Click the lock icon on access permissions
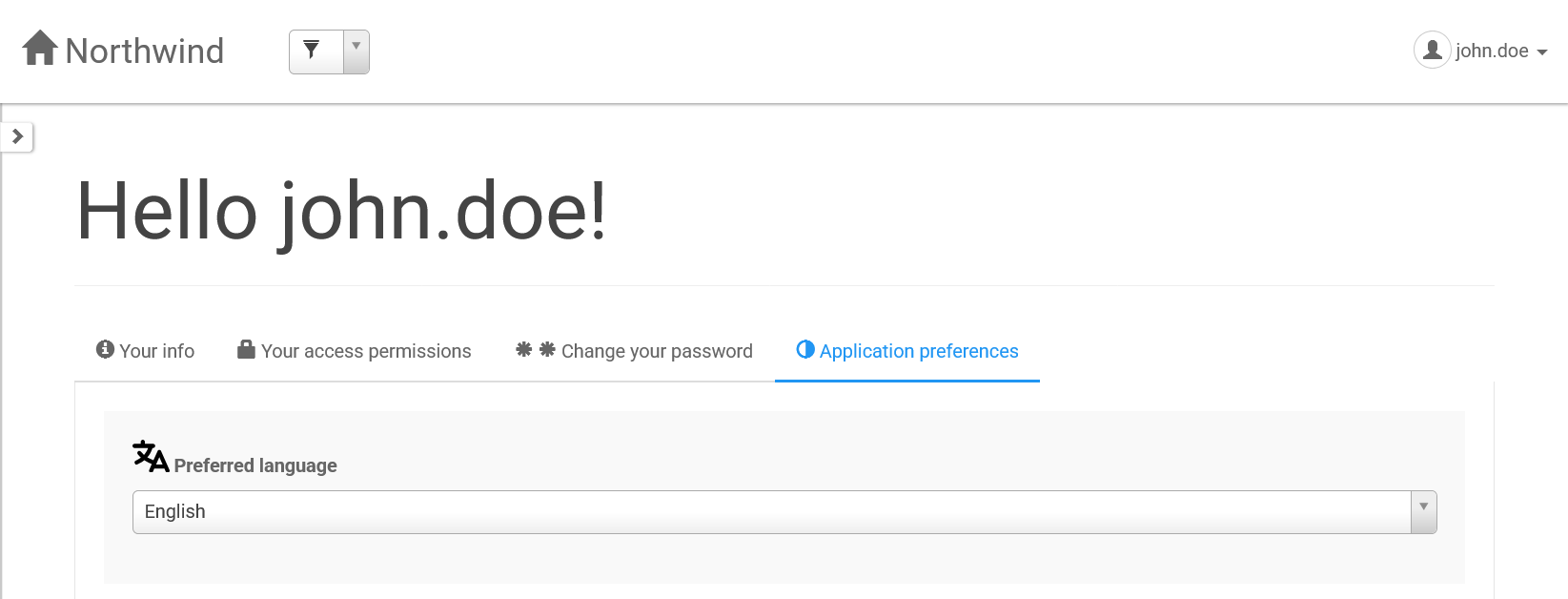This screenshot has width=1568, height=599. coord(246,349)
